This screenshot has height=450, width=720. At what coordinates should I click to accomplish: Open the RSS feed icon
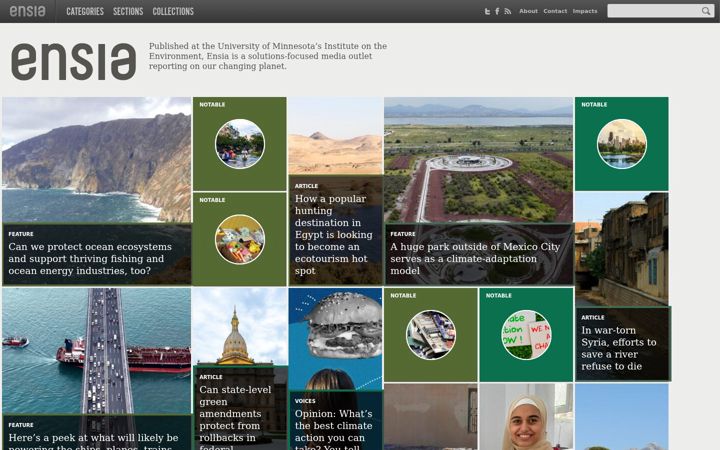coord(507,11)
